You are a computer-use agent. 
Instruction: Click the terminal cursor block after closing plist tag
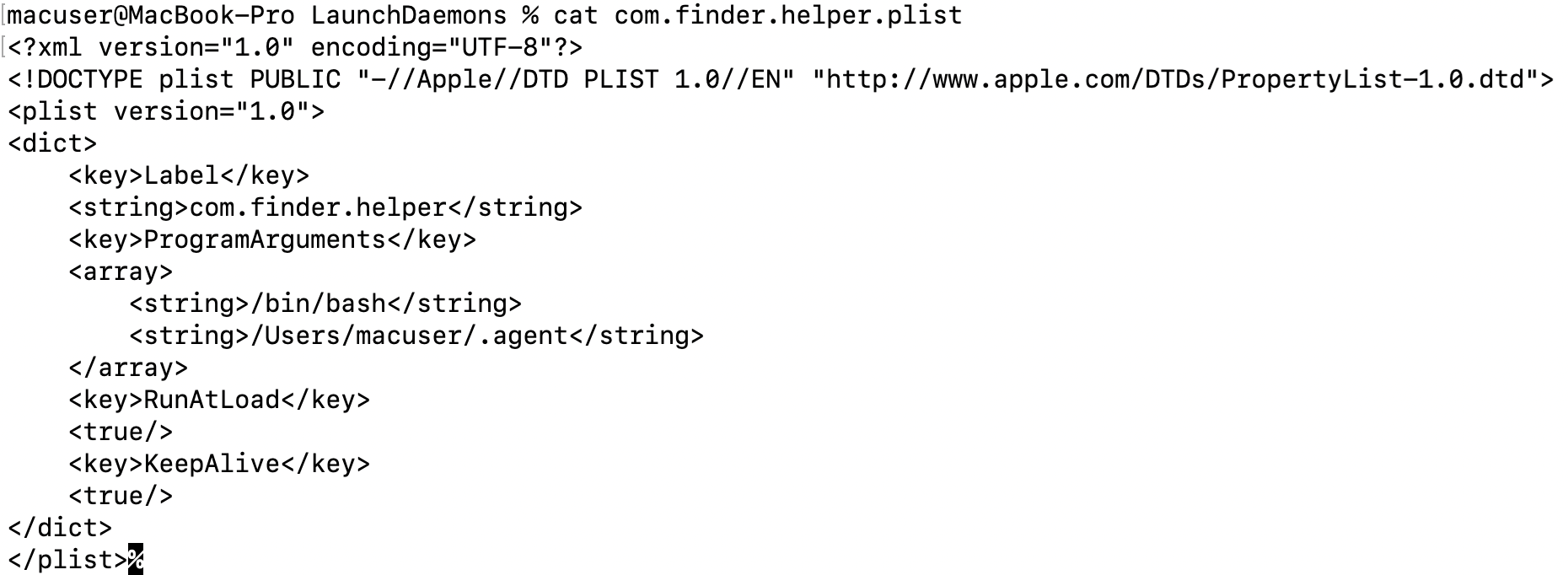point(136,560)
